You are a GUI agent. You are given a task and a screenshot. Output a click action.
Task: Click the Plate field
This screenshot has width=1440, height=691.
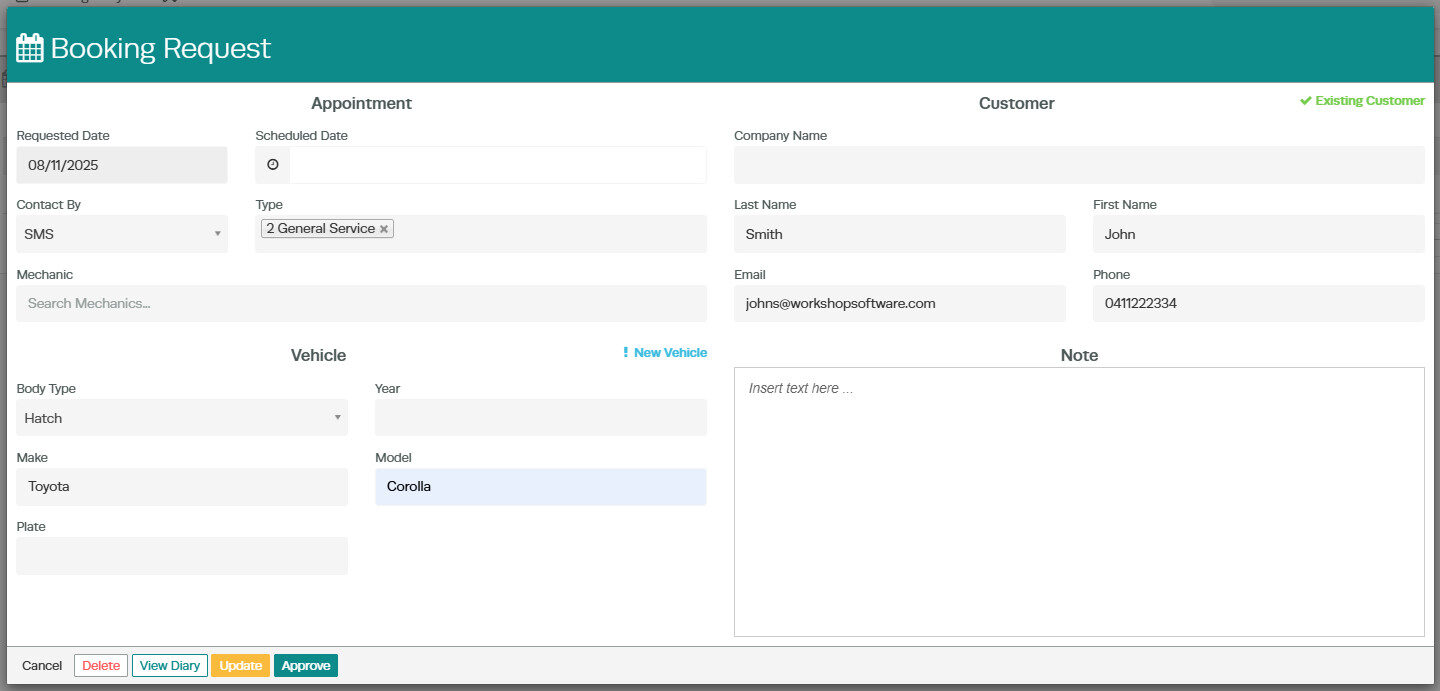coord(182,556)
